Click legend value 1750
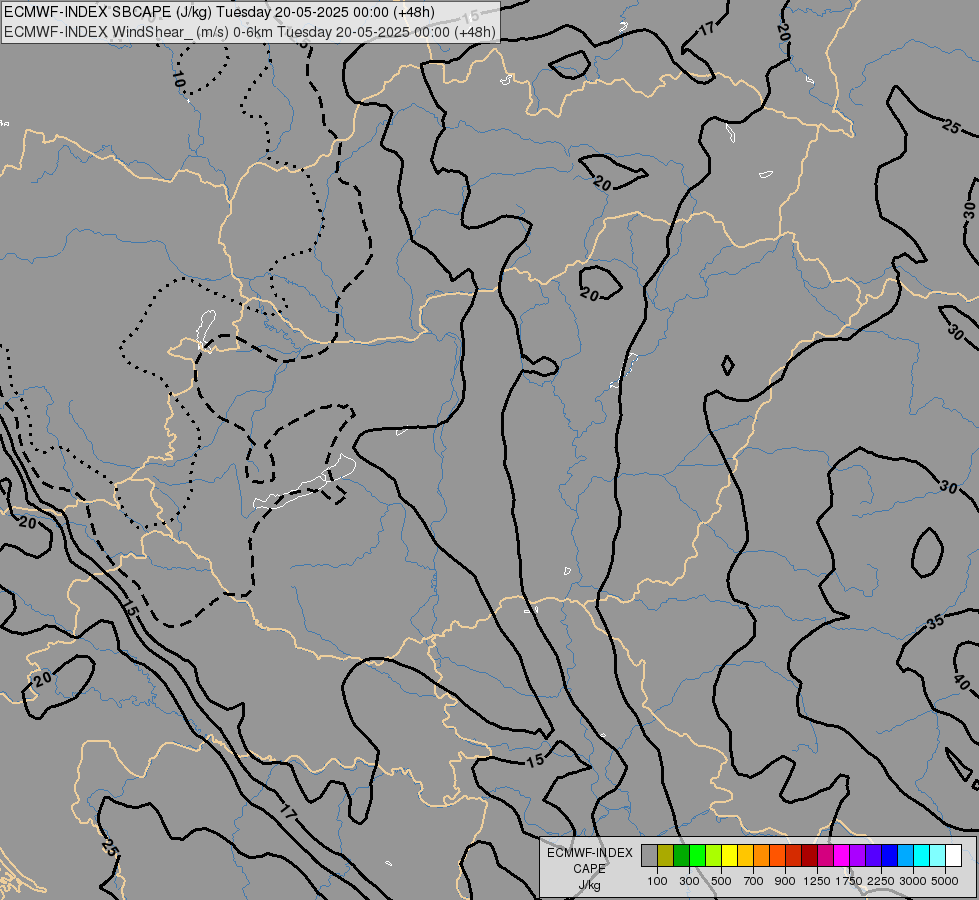 click(849, 881)
